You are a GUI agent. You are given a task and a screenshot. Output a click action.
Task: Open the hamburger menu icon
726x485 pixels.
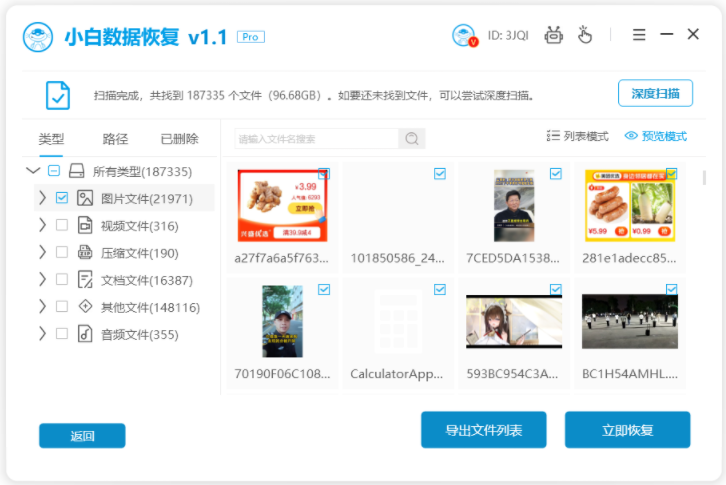tap(639, 35)
